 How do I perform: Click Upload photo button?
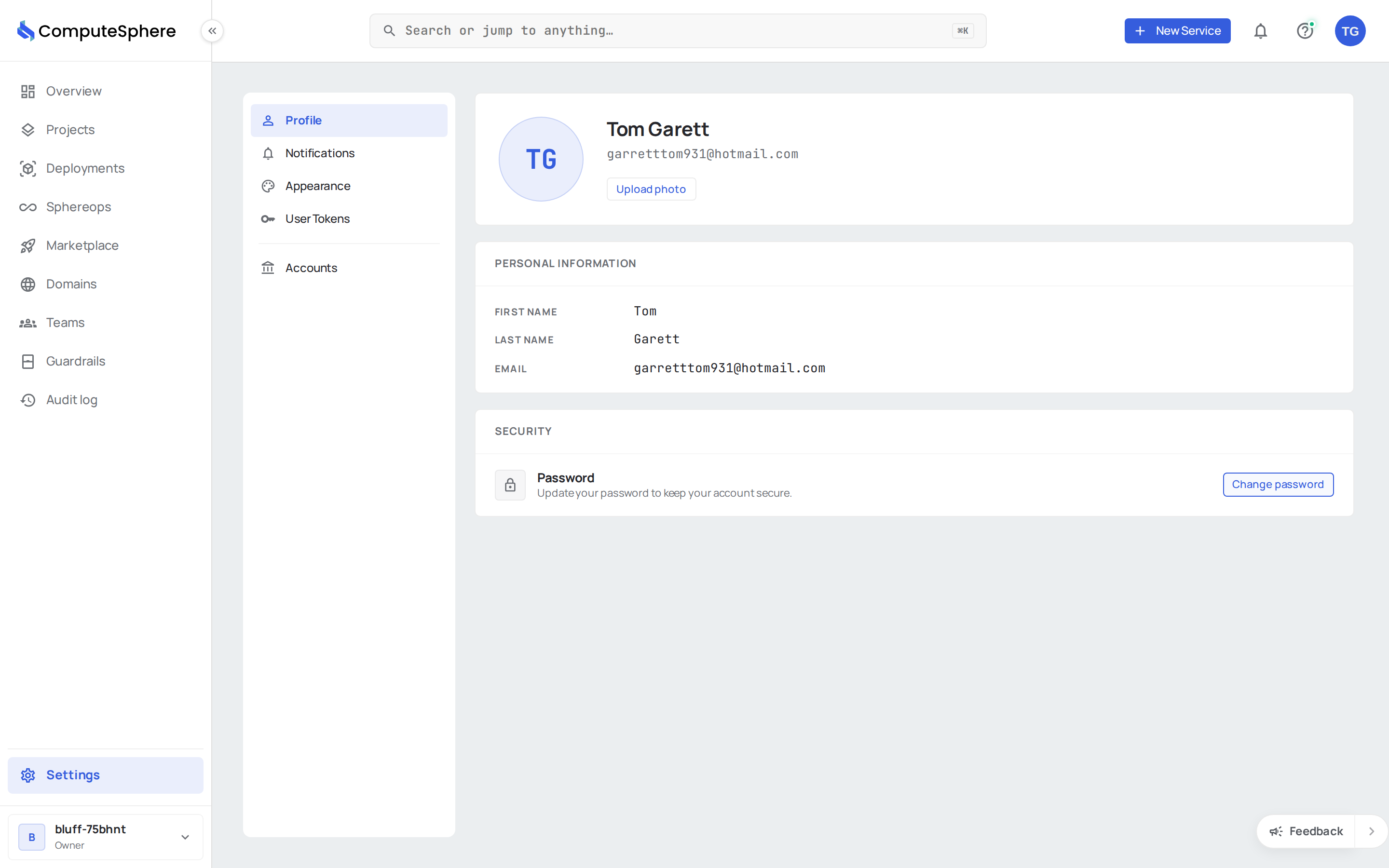[651, 190]
